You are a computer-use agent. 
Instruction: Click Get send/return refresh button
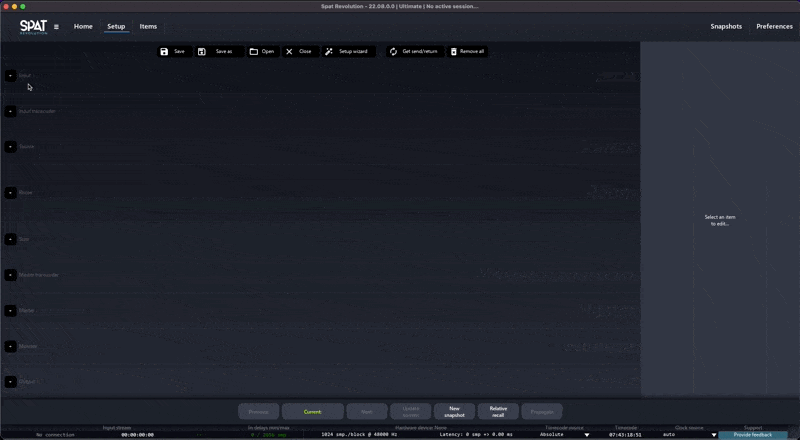tap(414, 52)
